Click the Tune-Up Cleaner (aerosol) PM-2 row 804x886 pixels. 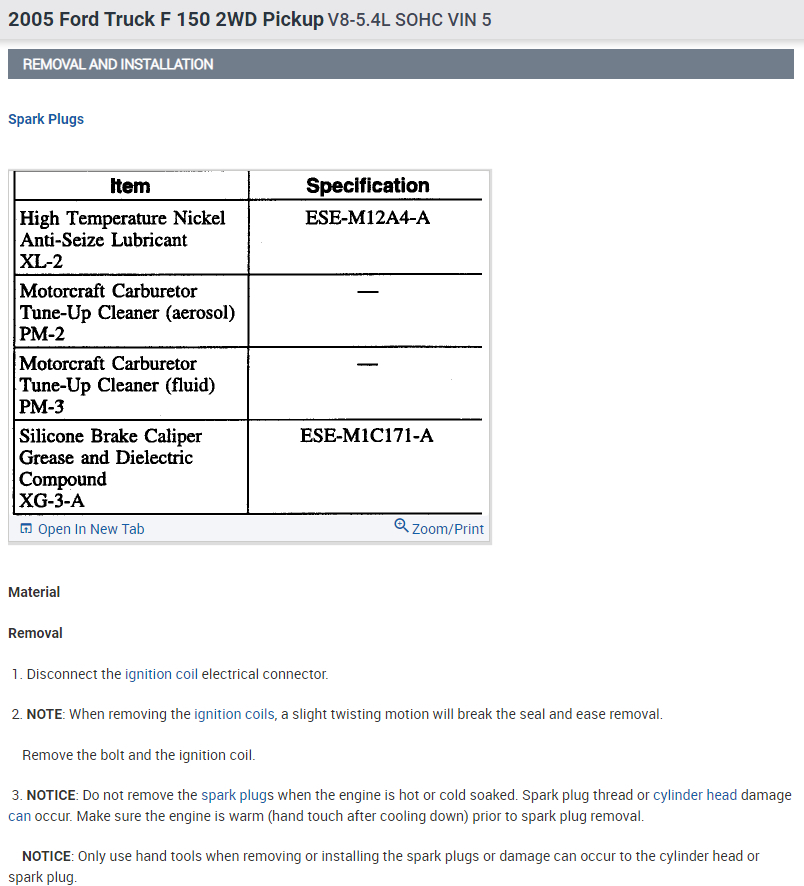point(127,312)
